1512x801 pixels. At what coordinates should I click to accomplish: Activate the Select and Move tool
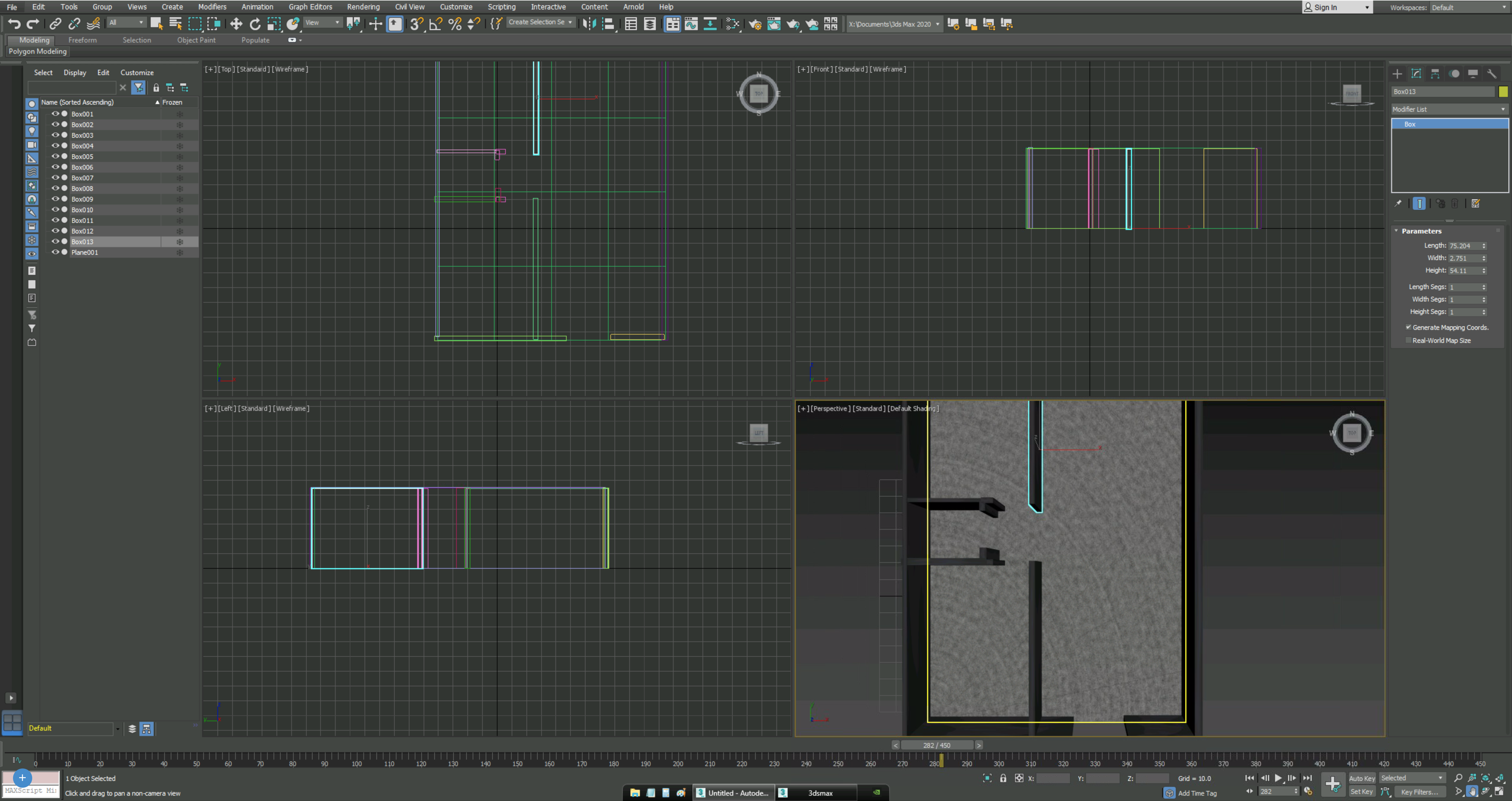point(236,23)
